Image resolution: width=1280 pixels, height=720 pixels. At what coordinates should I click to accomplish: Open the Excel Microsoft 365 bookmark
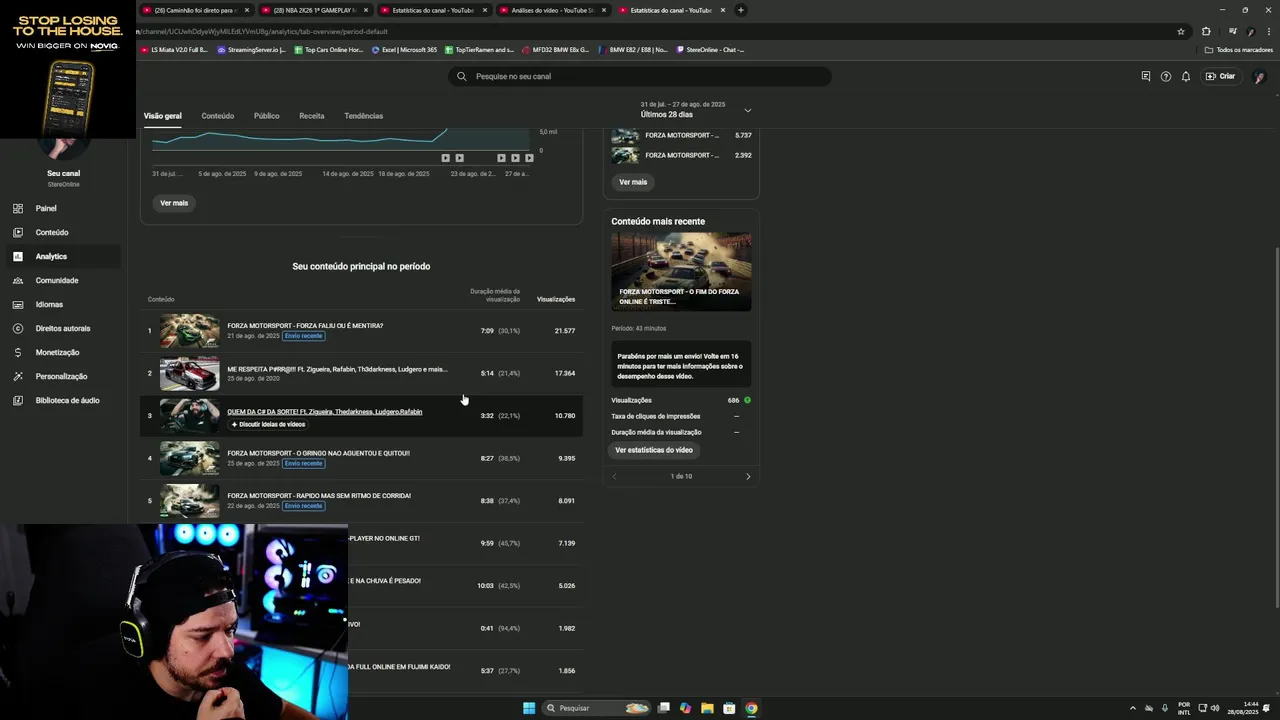(x=405, y=49)
